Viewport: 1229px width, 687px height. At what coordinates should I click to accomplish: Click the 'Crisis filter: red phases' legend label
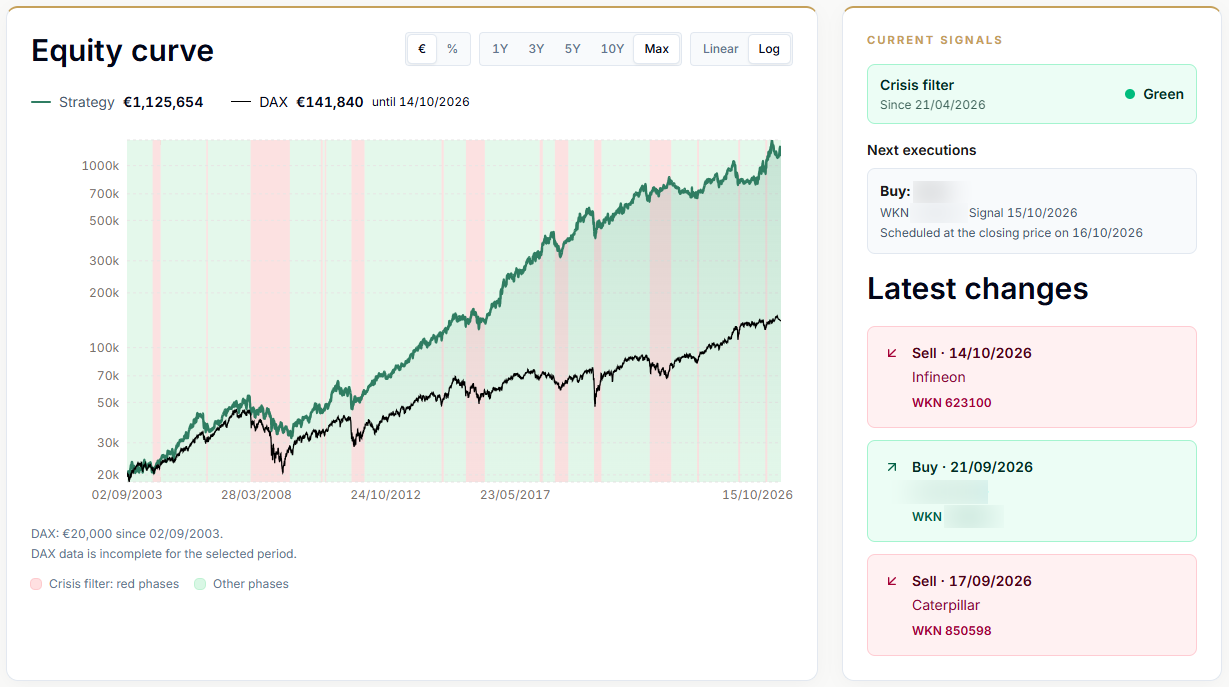pyautogui.click(x=114, y=584)
